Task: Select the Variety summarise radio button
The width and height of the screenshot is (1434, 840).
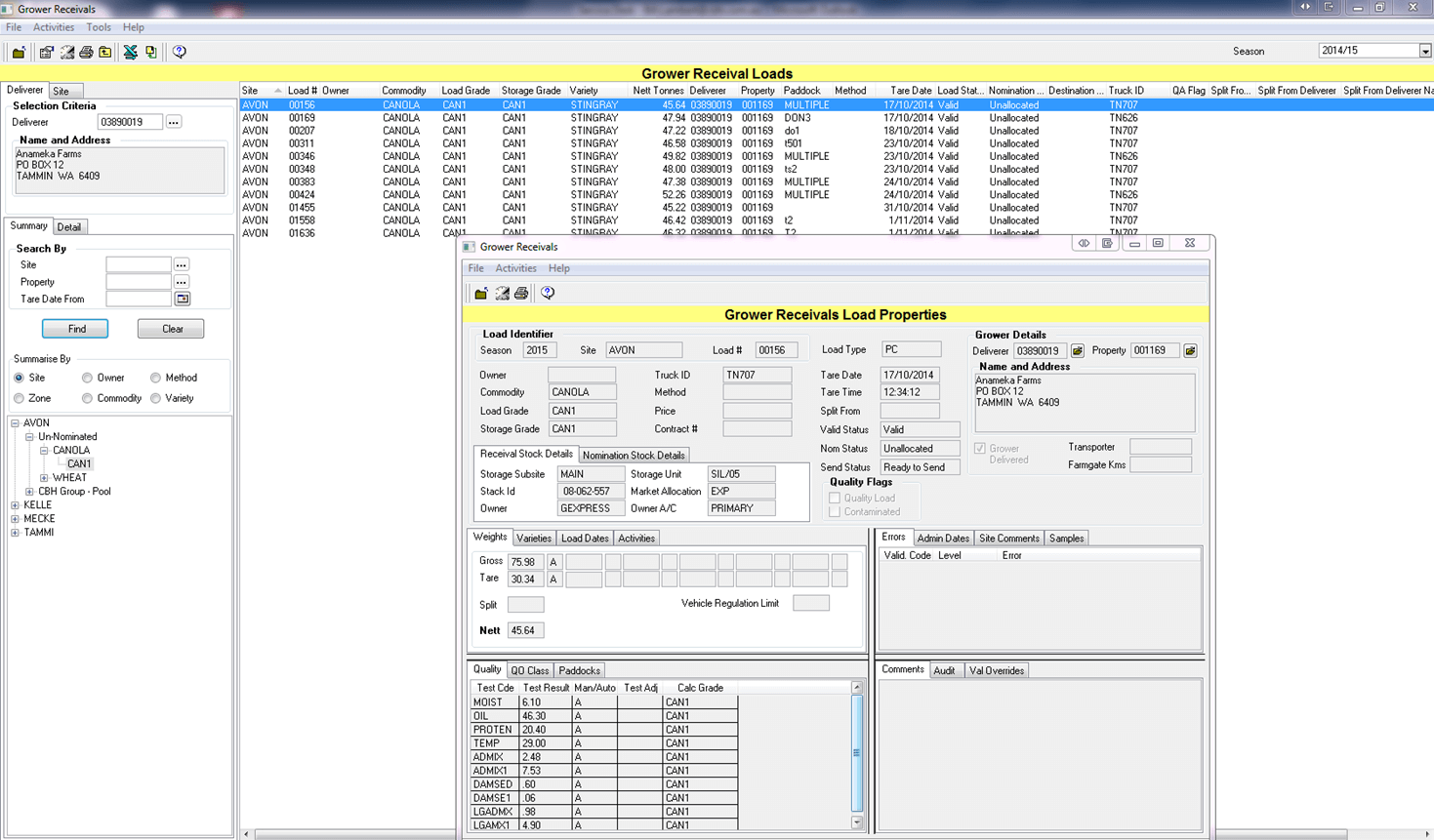Action: 155,398
